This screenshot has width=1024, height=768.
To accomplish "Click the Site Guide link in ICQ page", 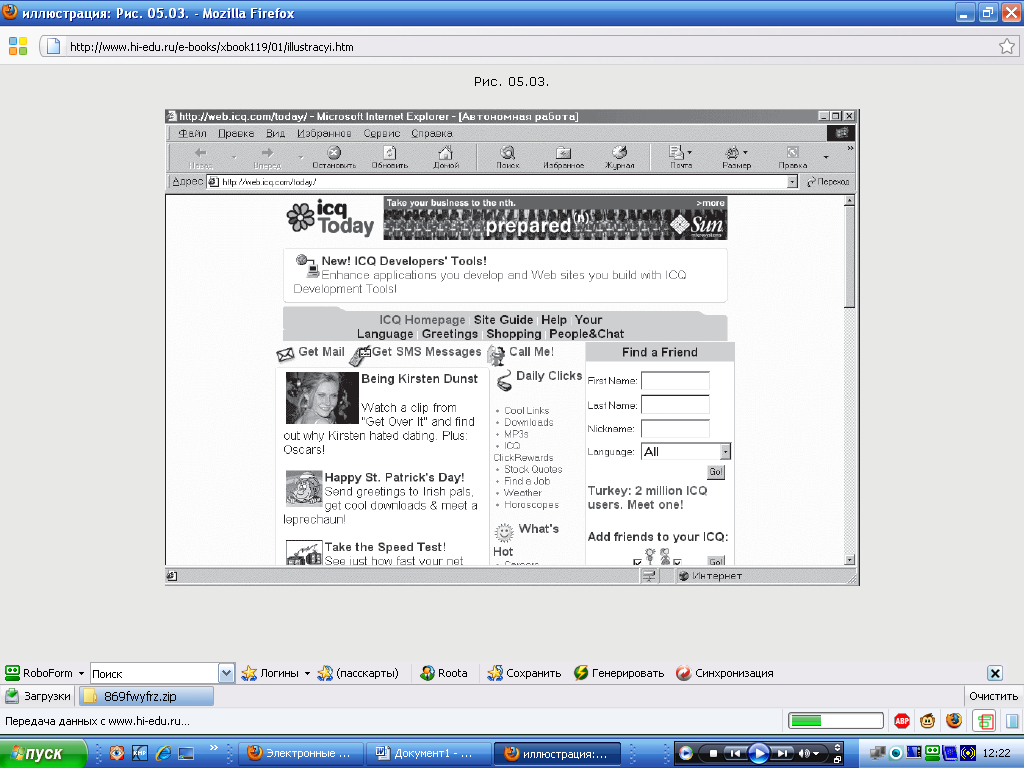I will (x=504, y=319).
